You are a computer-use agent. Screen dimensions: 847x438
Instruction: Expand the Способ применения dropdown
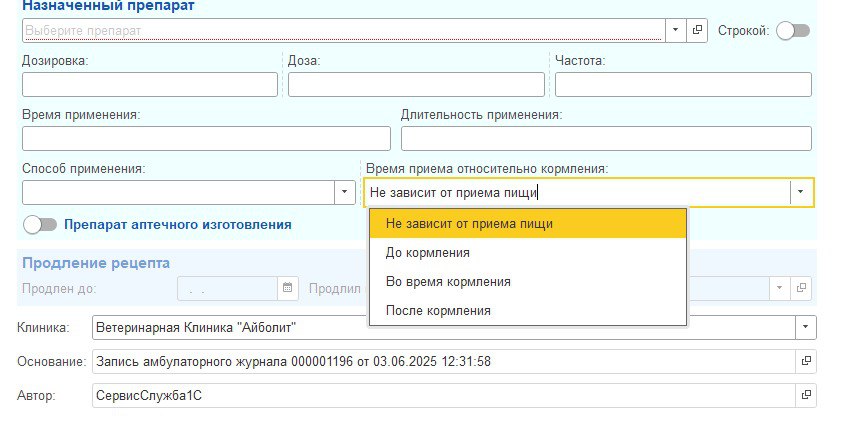click(345, 192)
